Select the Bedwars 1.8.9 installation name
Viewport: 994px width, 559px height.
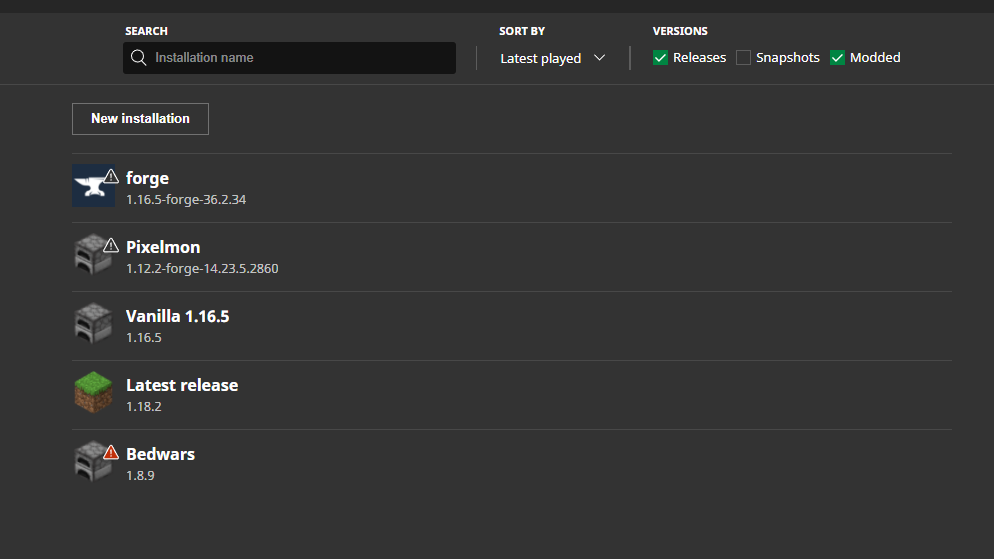pyautogui.click(x=160, y=454)
